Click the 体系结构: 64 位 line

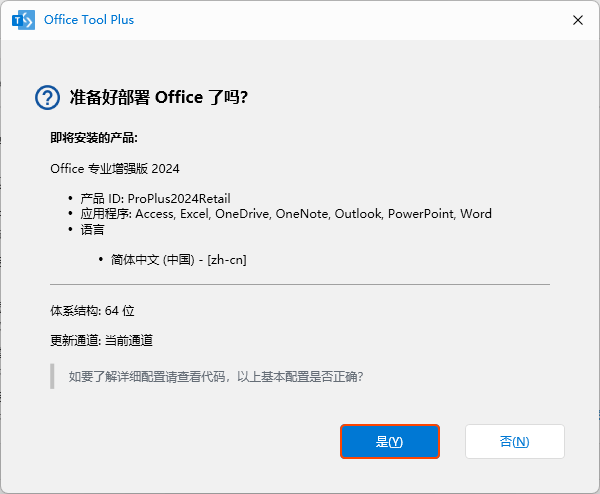pyautogui.click(x=92, y=311)
